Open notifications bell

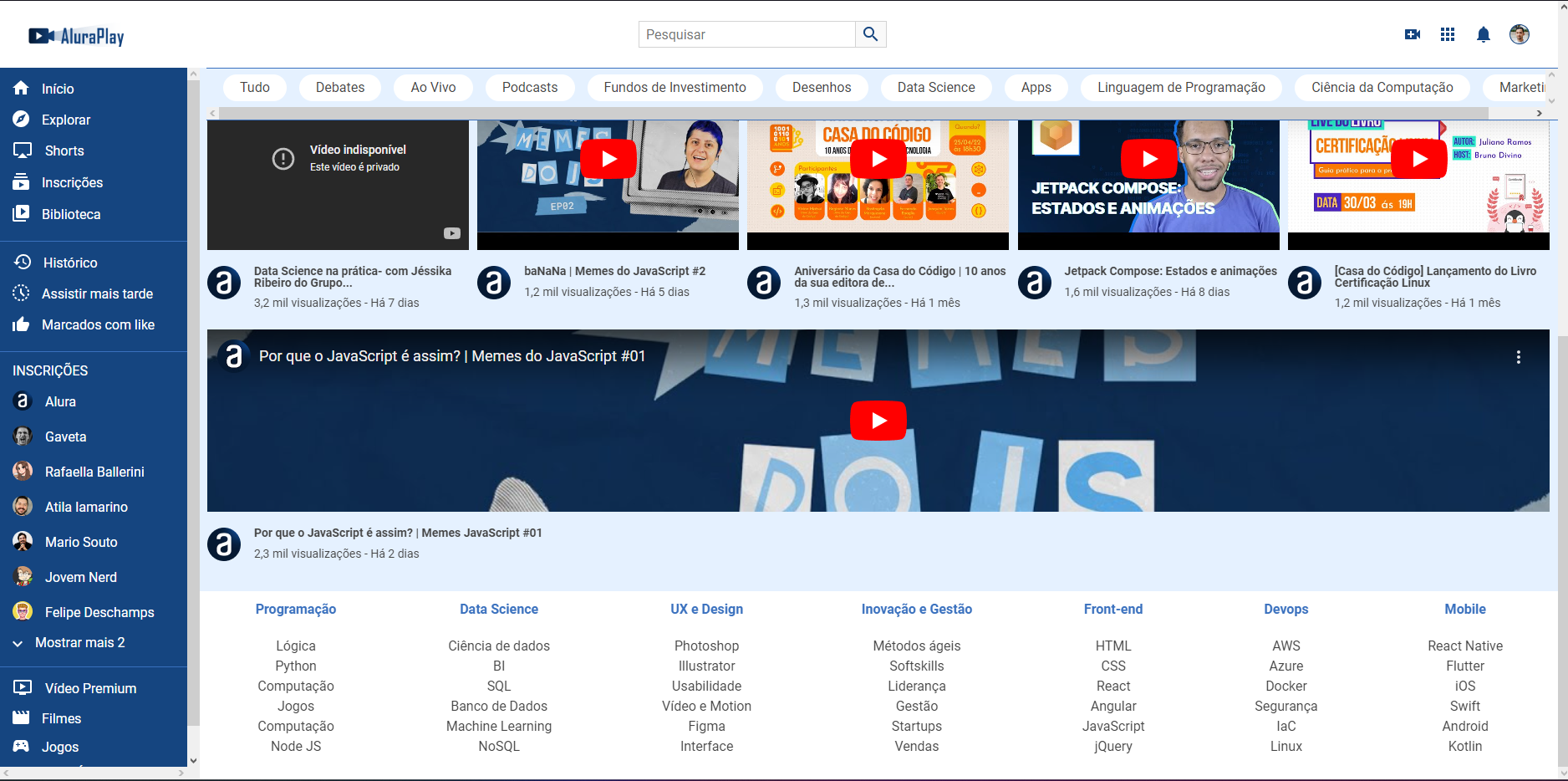coord(1484,34)
